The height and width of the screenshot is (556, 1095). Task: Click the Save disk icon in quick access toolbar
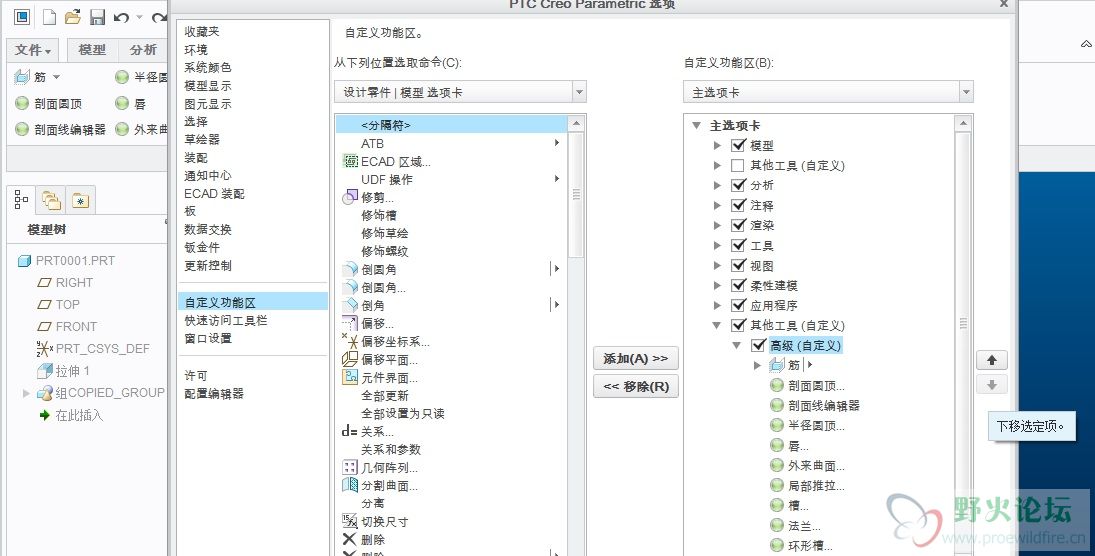coord(97,17)
